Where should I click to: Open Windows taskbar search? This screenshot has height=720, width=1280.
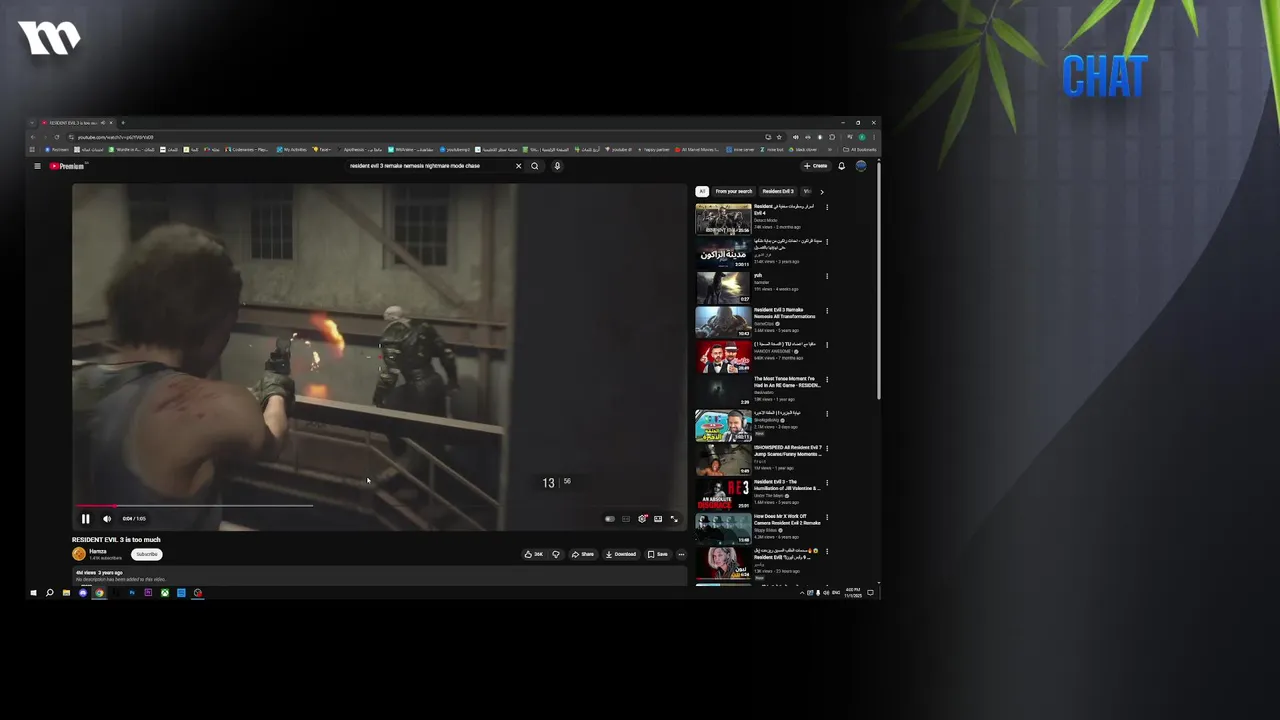(x=50, y=593)
